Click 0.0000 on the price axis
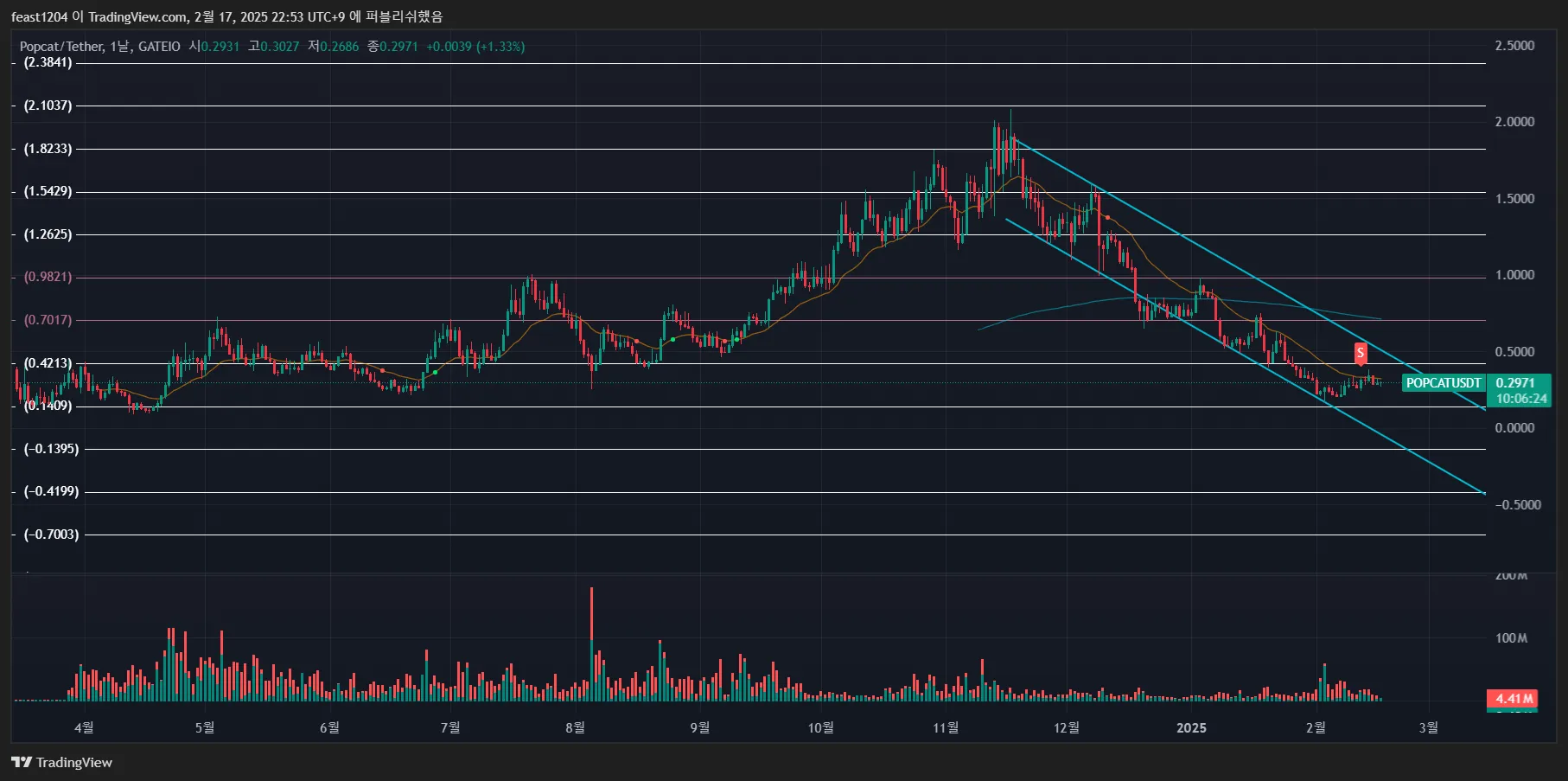The height and width of the screenshot is (781, 1568). 1514,428
